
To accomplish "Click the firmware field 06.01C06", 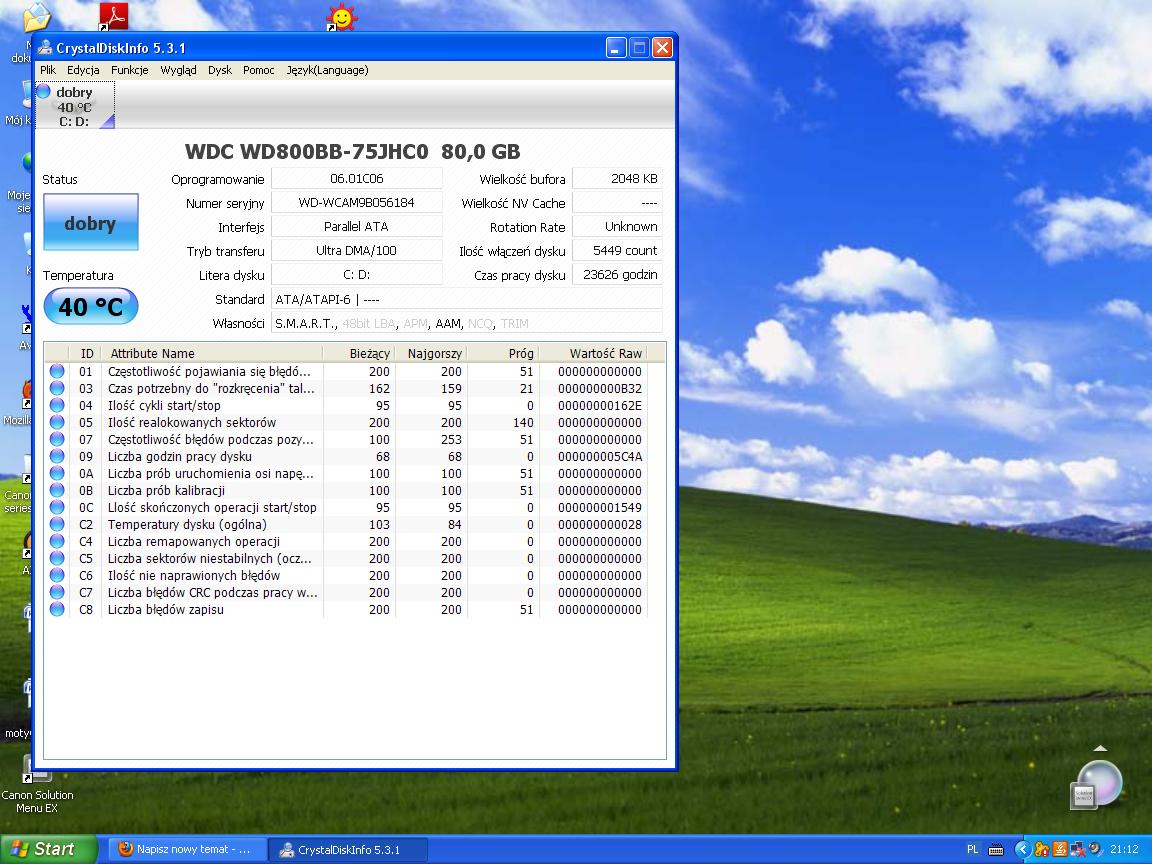I will 356,179.
